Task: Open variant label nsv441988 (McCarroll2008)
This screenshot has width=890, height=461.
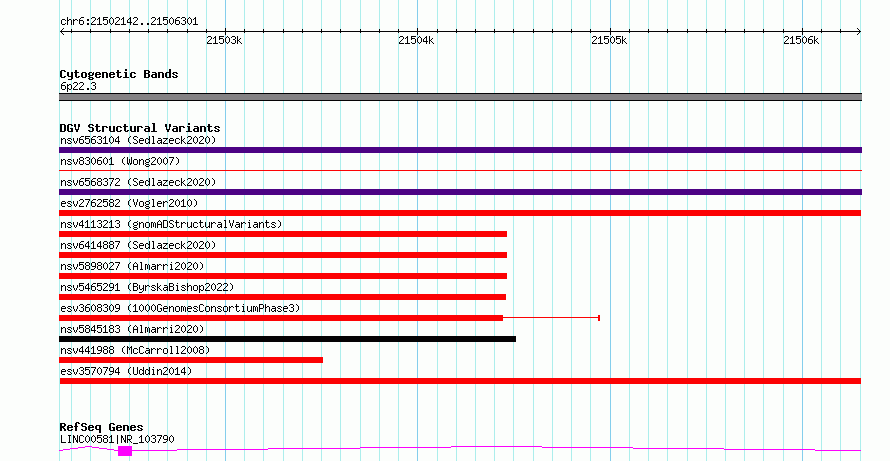Action: (x=135, y=350)
